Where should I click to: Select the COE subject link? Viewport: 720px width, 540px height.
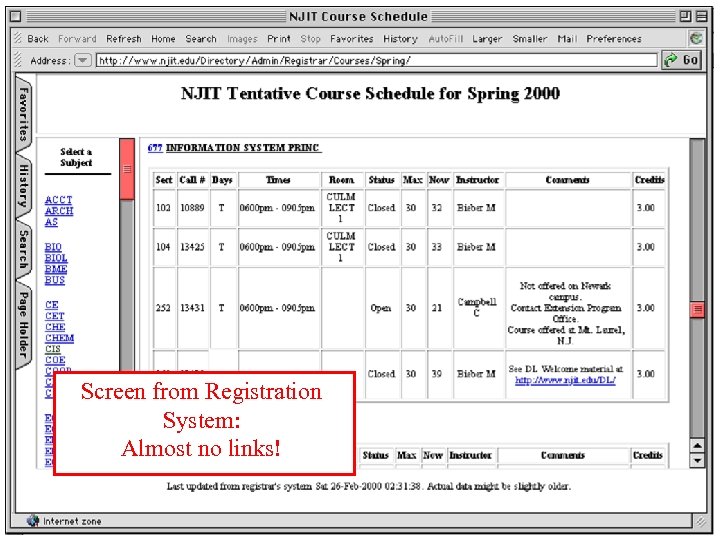pos(55,360)
